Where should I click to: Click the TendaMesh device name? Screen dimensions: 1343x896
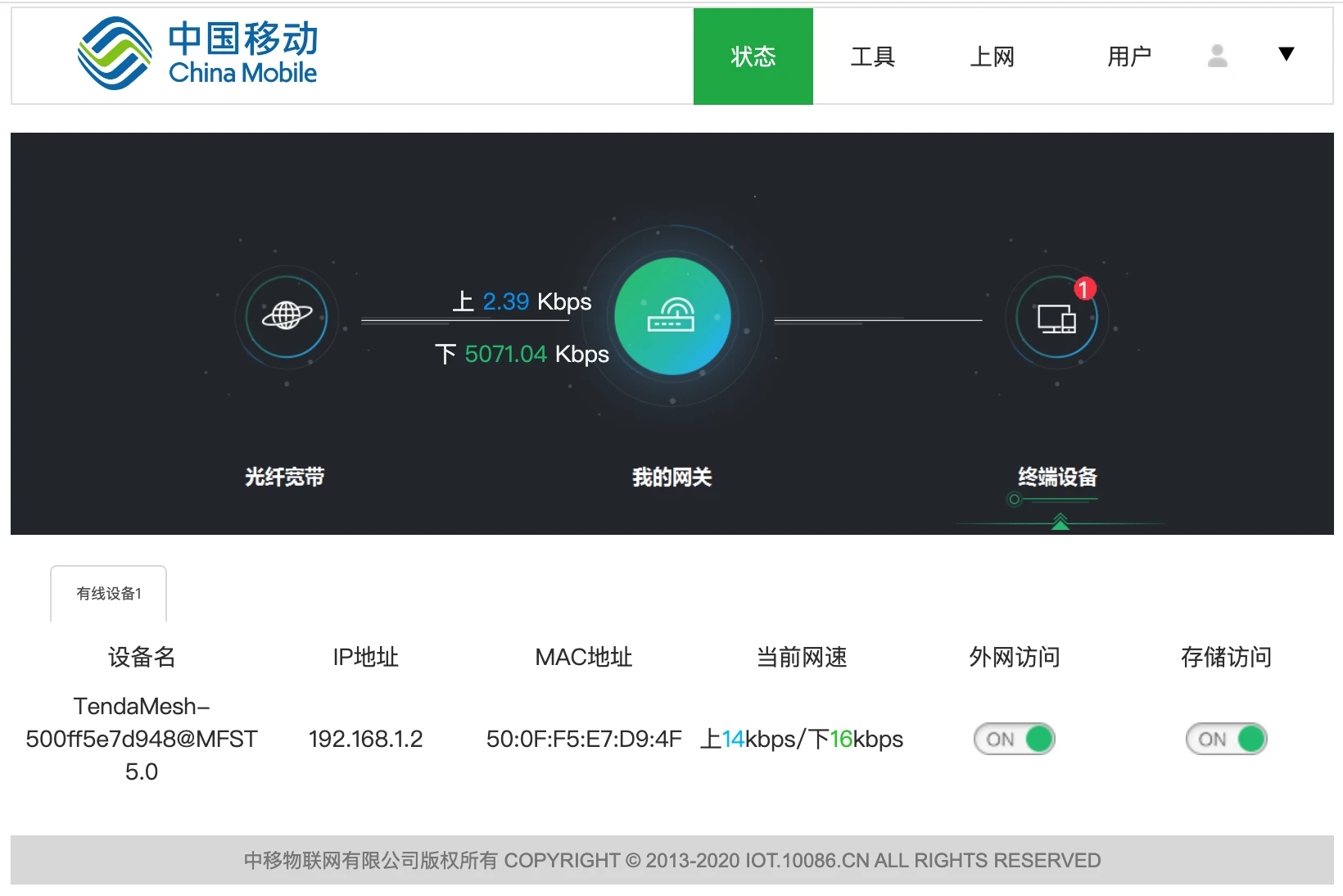(142, 739)
